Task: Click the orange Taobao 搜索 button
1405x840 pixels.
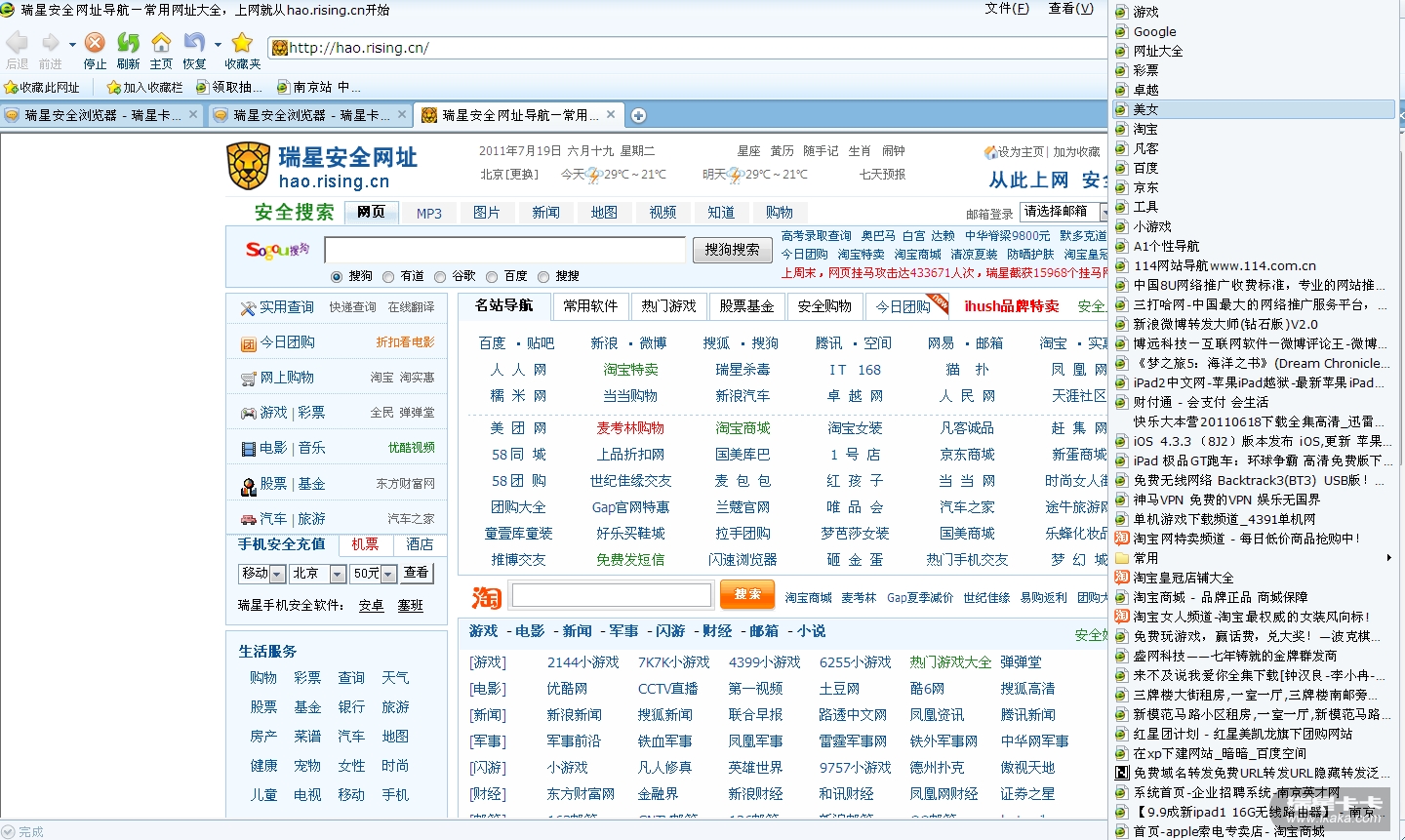Action: point(746,594)
